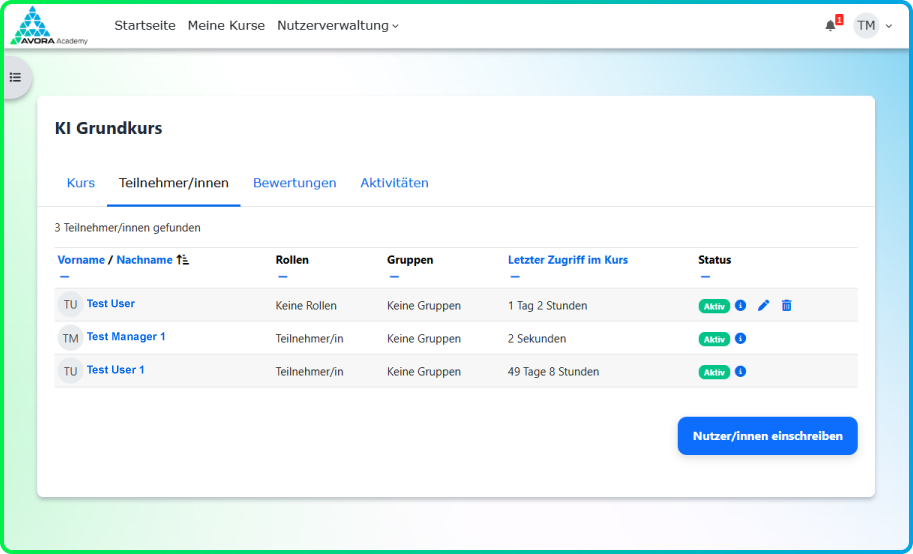Collapse the Gruppen column via dash
The height and width of the screenshot is (554, 913).
394,277
